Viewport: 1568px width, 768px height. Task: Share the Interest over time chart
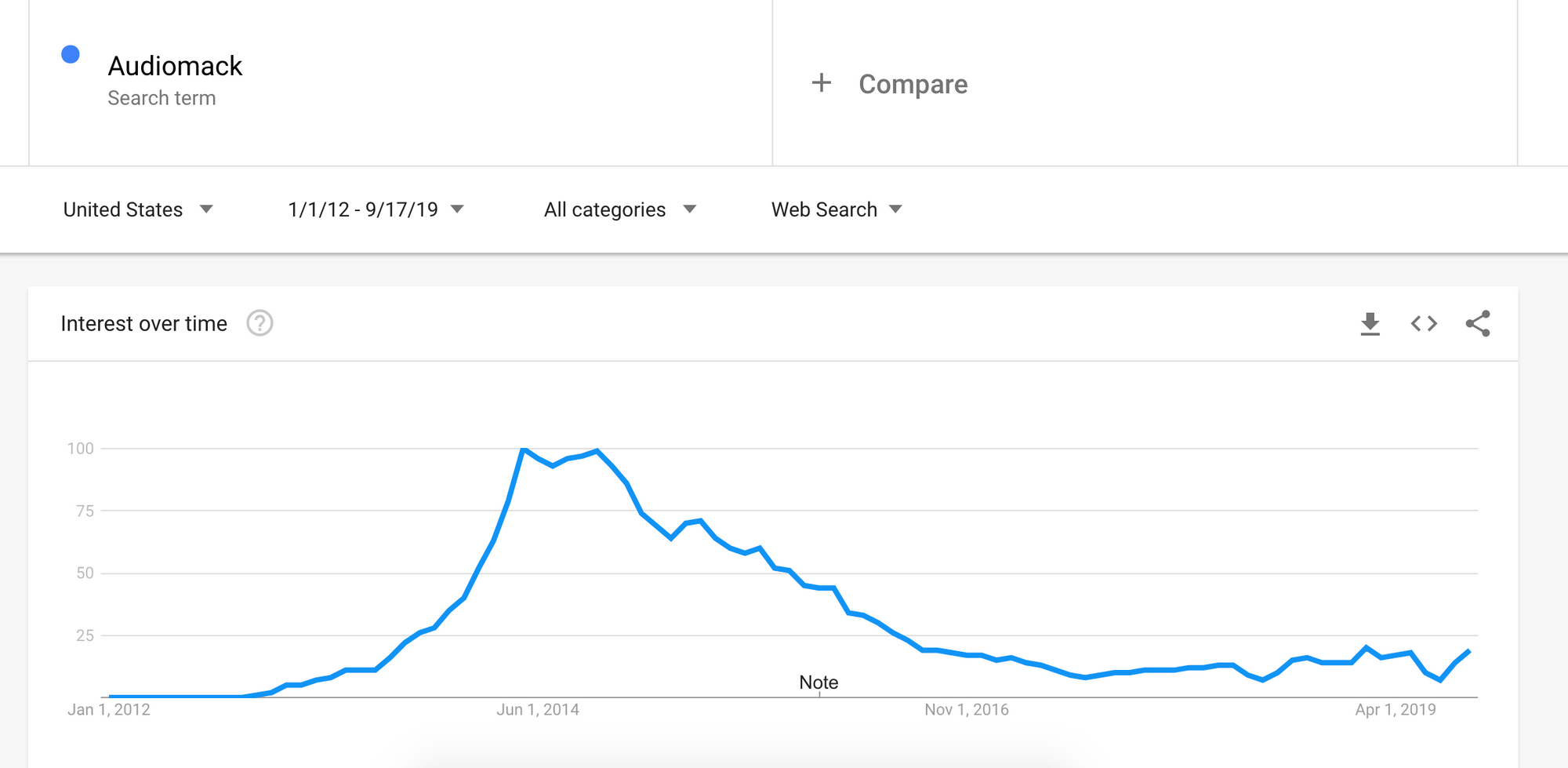(1478, 323)
